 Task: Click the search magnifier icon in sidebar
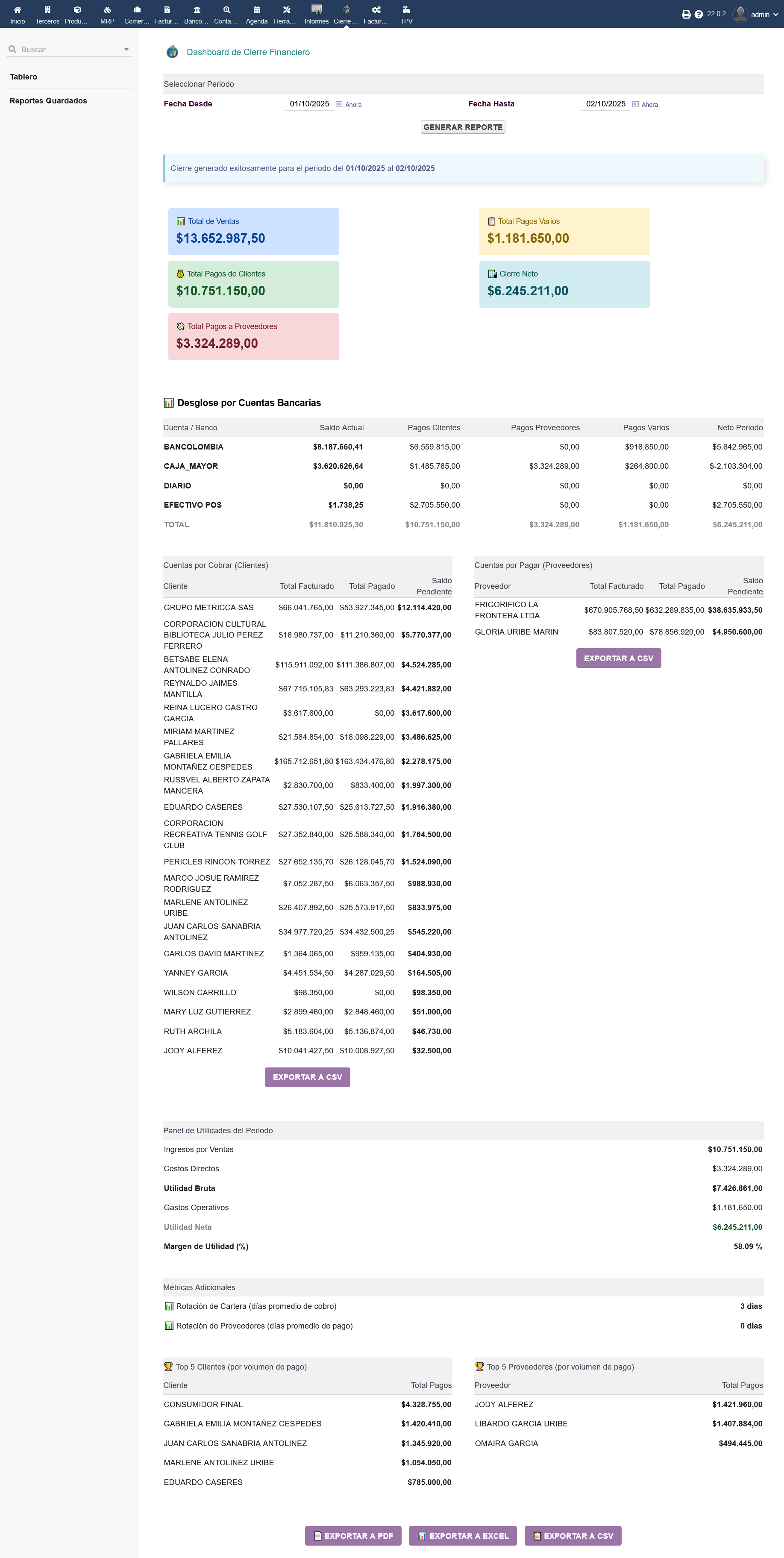[12, 49]
